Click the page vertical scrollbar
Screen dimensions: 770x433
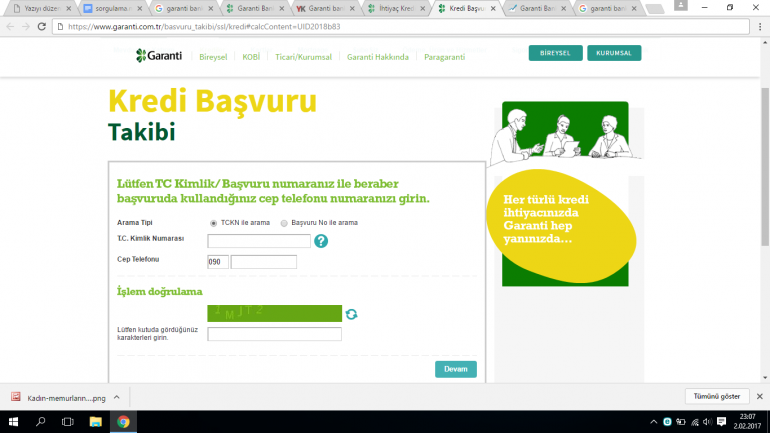pos(765,167)
